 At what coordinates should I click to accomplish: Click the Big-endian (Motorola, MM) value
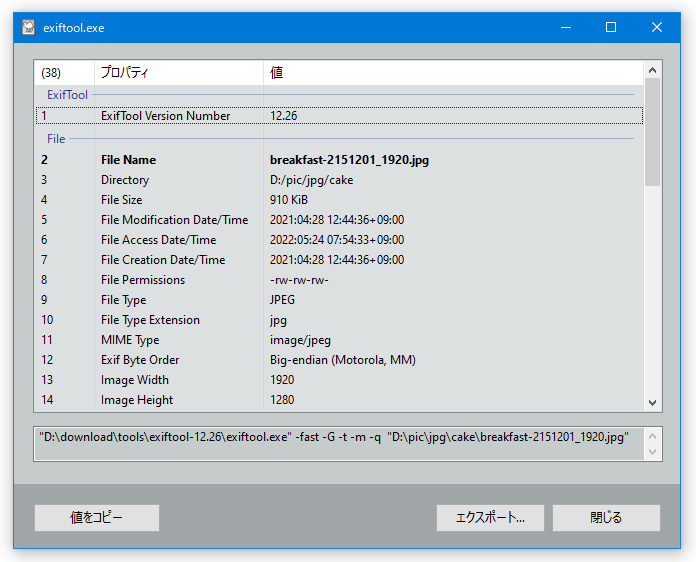point(343,360)
